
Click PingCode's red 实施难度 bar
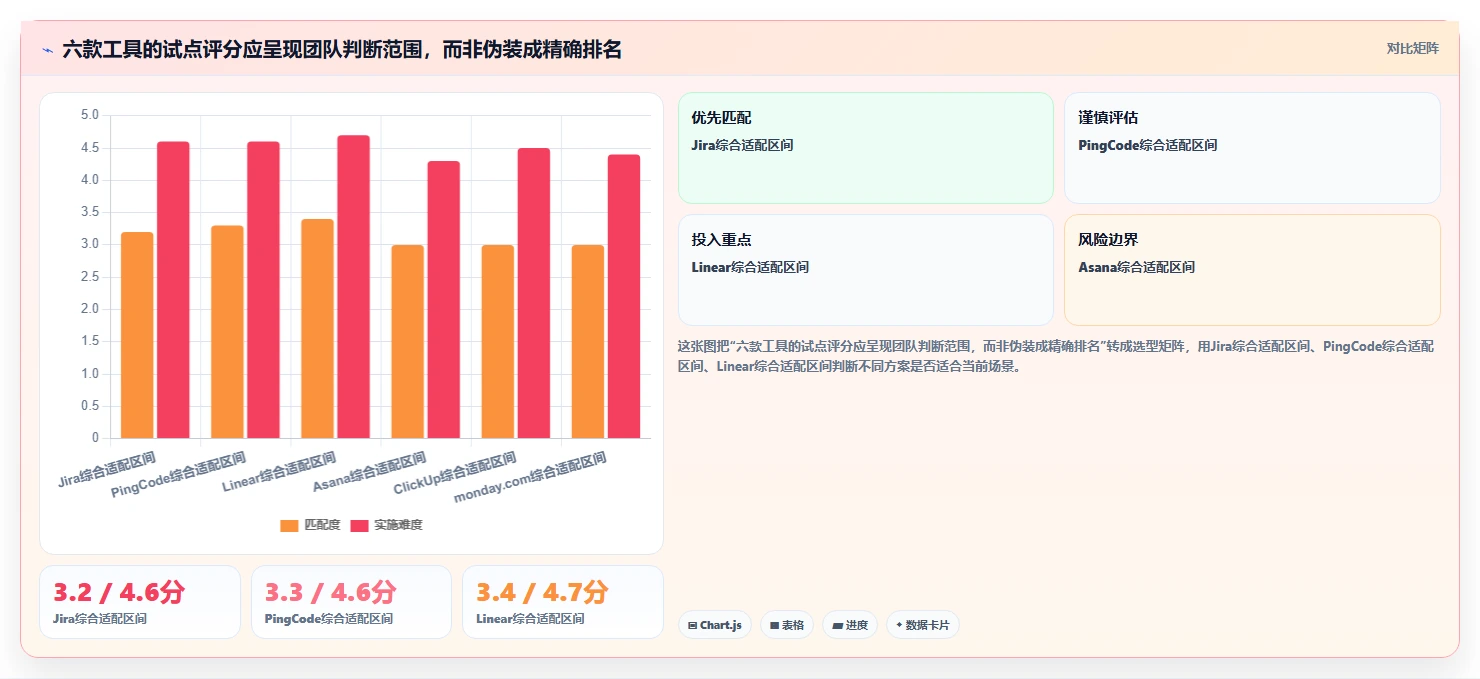click(263, 290)
